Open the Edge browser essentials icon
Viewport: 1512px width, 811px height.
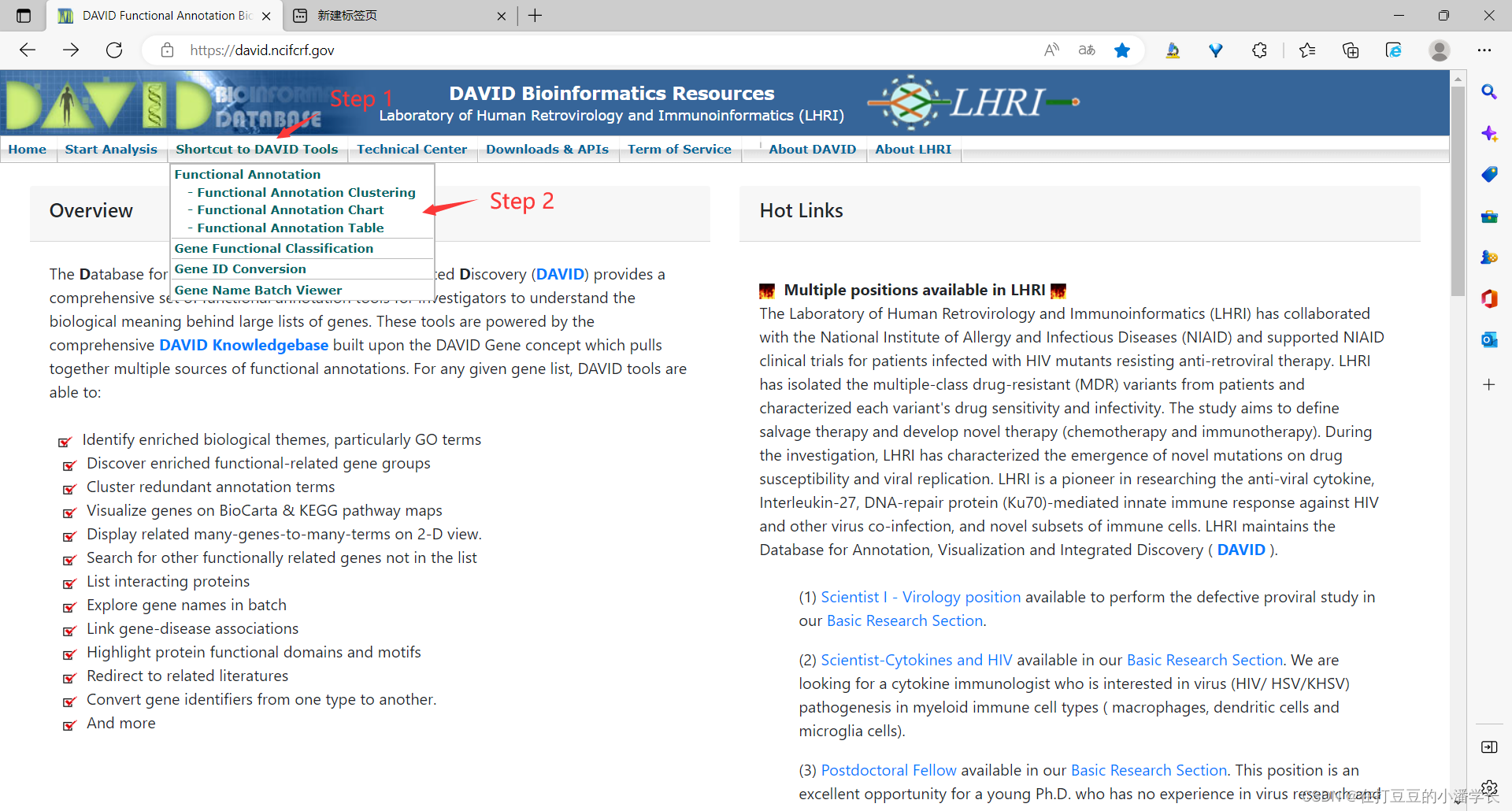coord(1394,50)
